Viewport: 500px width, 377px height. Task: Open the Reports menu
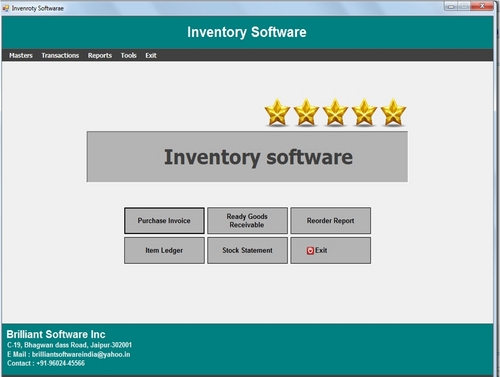[100, 55]
